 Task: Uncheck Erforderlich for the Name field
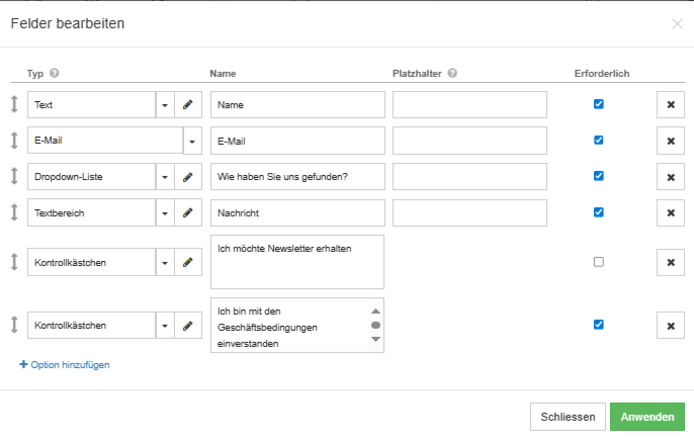tap(598, 104)
